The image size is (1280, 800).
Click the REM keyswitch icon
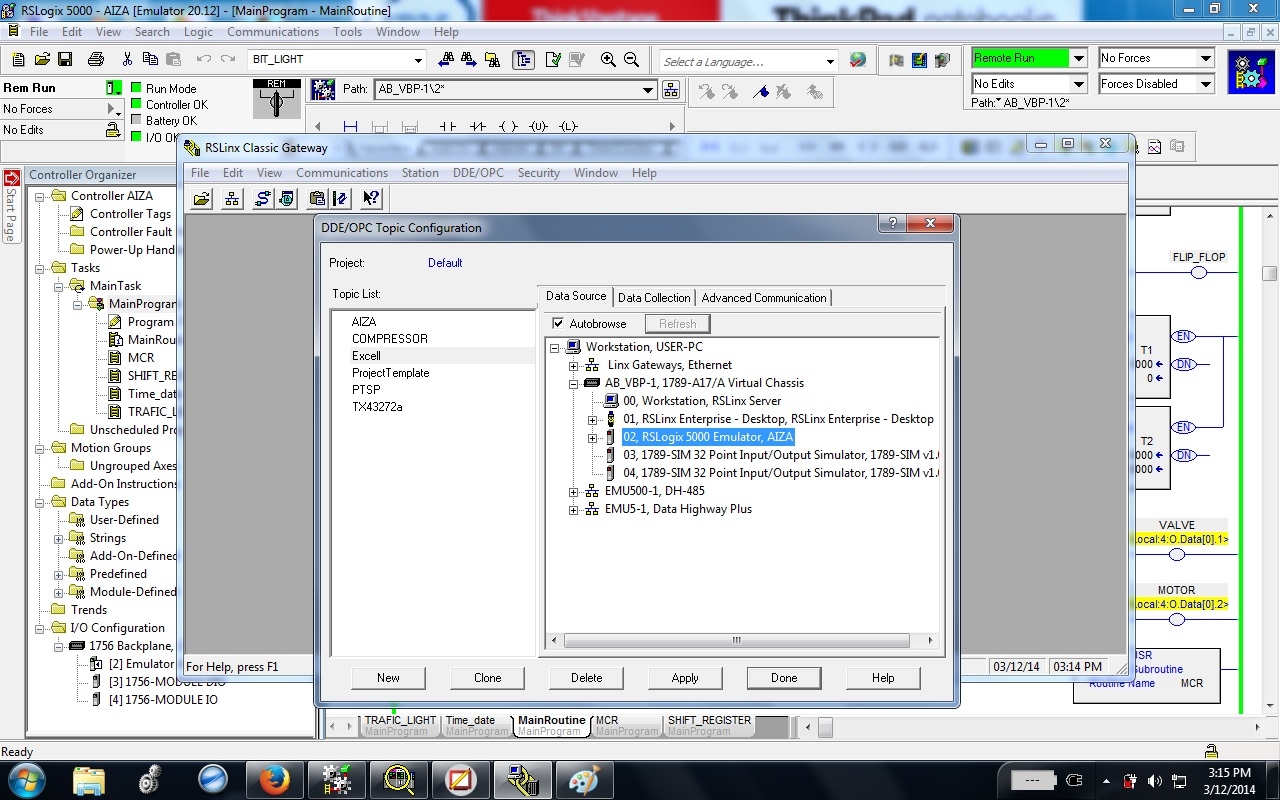(277, 99)
